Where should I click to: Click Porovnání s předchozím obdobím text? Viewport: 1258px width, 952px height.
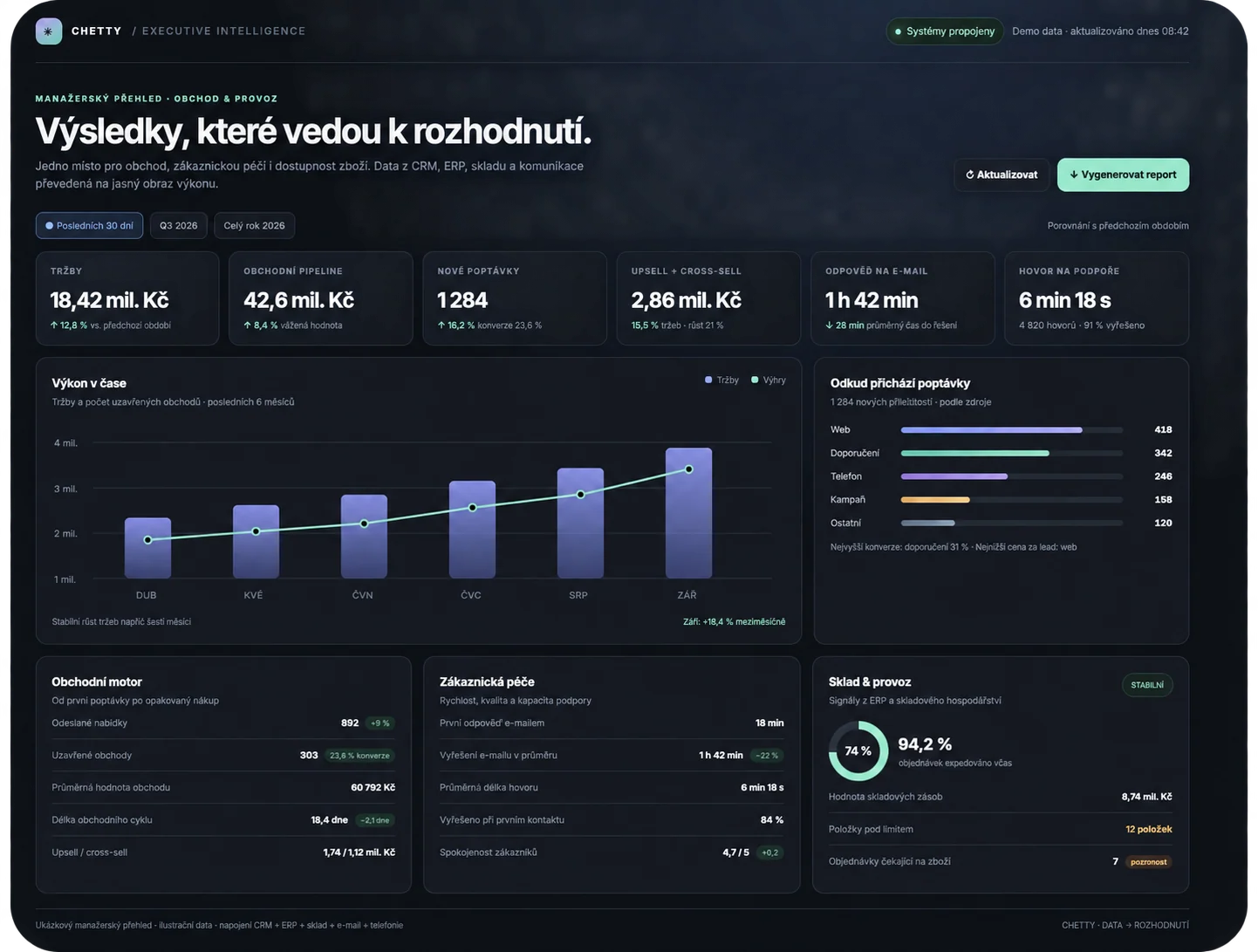click(x=1118, y=226)
